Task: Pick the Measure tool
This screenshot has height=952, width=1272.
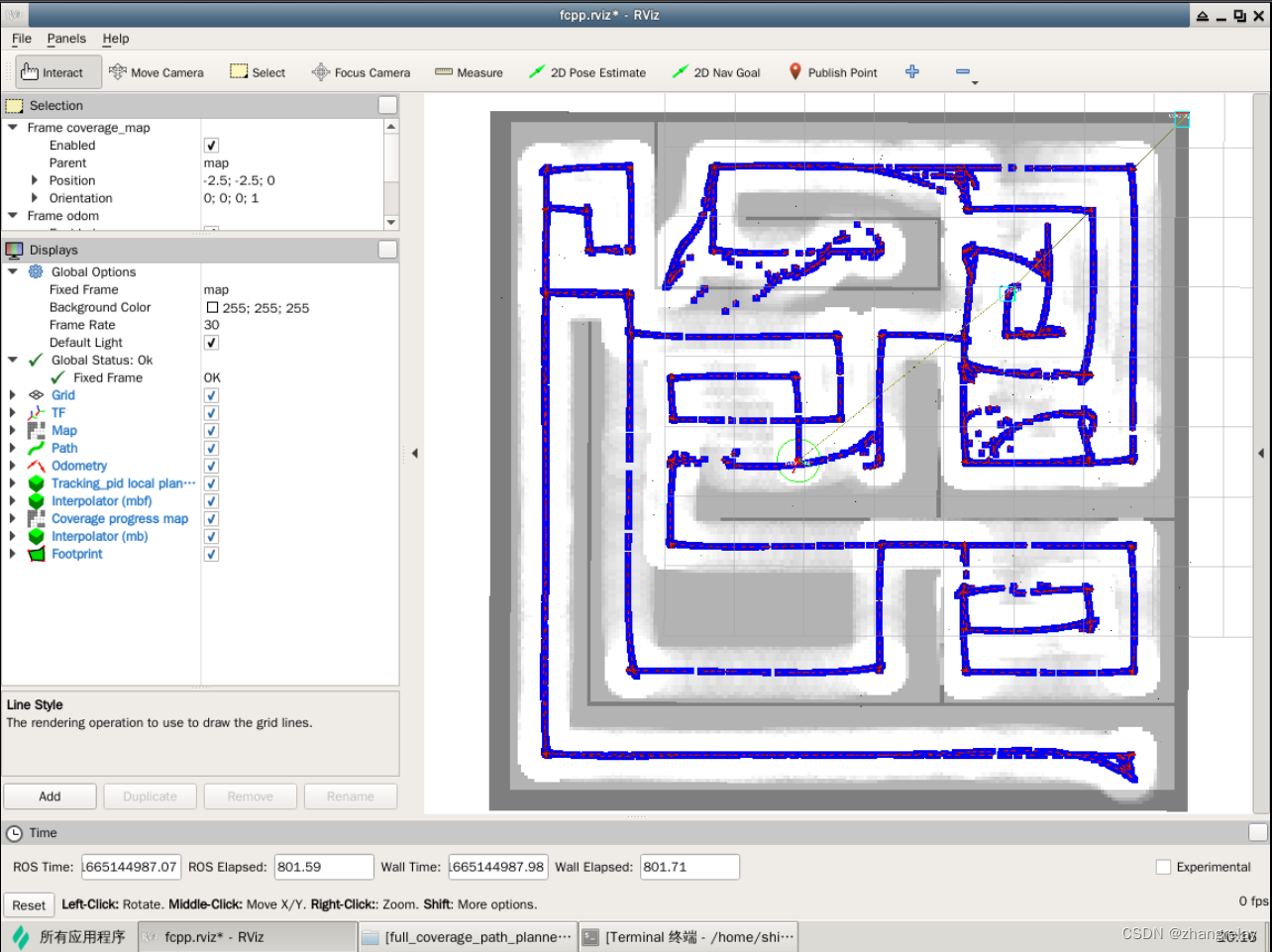Action: pos(469,72)
